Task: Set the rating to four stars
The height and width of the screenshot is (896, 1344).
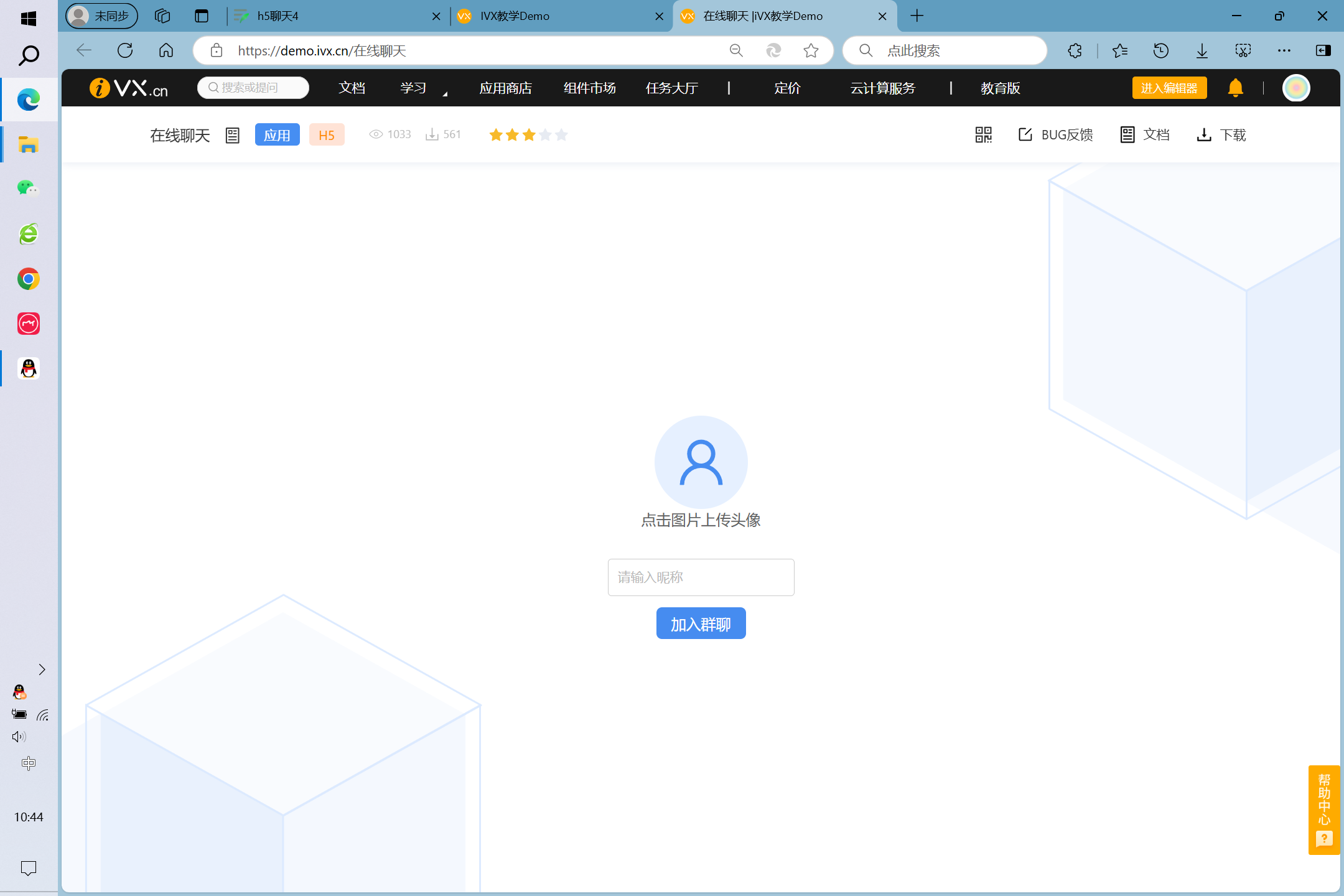Action: coord(545,134)
